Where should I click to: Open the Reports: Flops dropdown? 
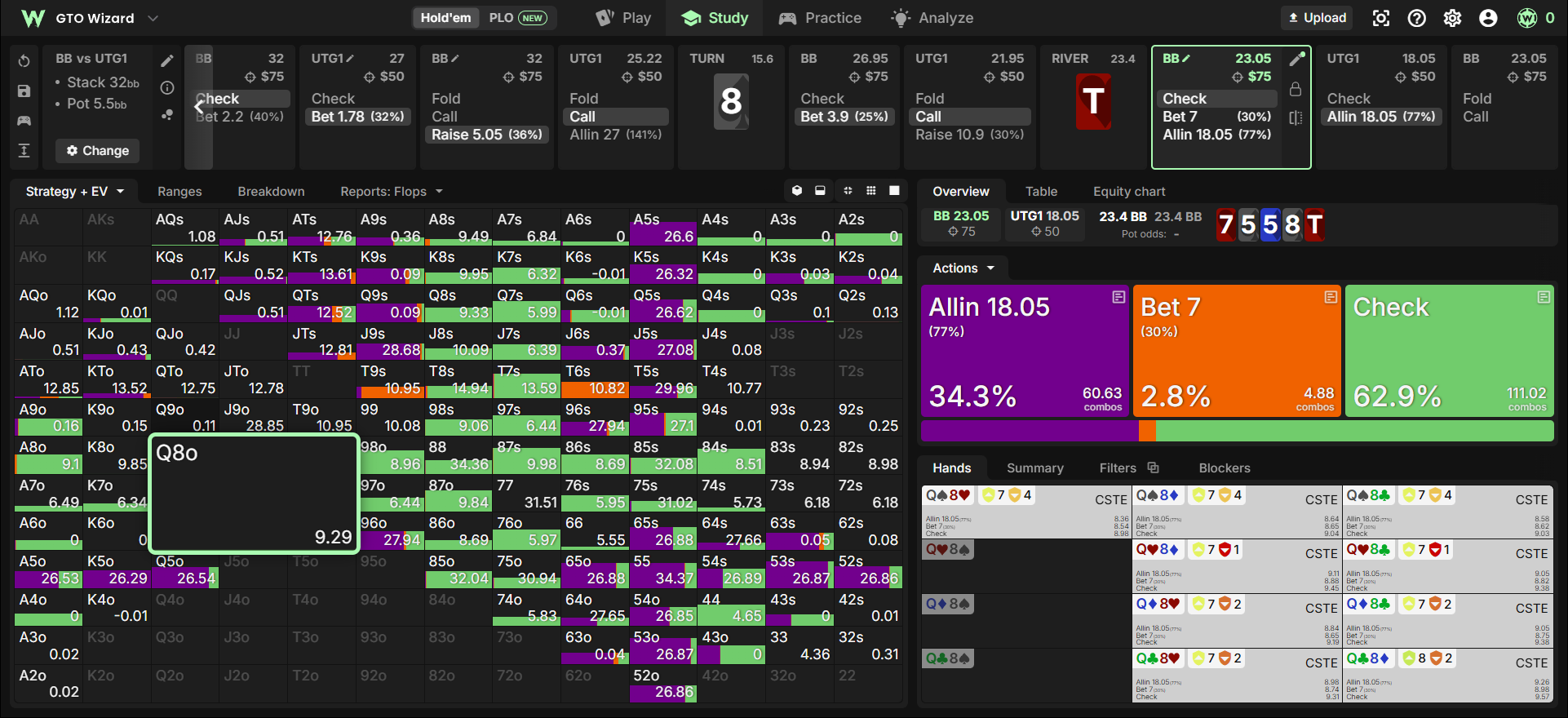392,192
